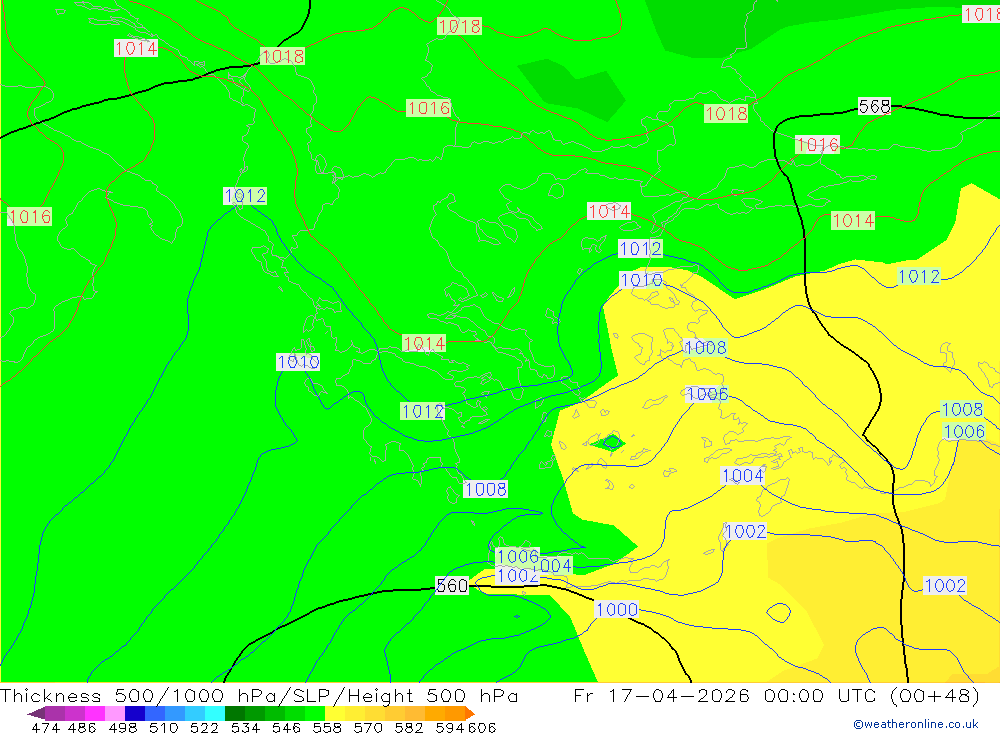Click the 534 legend value
Viewport: 1000px width, 733px height.
pos(245,727)
